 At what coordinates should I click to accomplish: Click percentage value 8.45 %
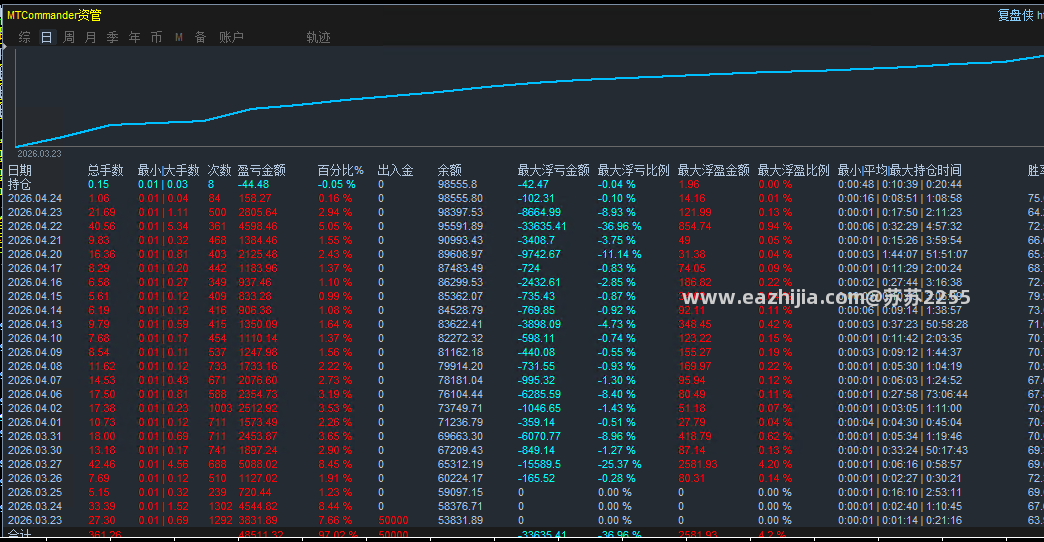point(335,464)
